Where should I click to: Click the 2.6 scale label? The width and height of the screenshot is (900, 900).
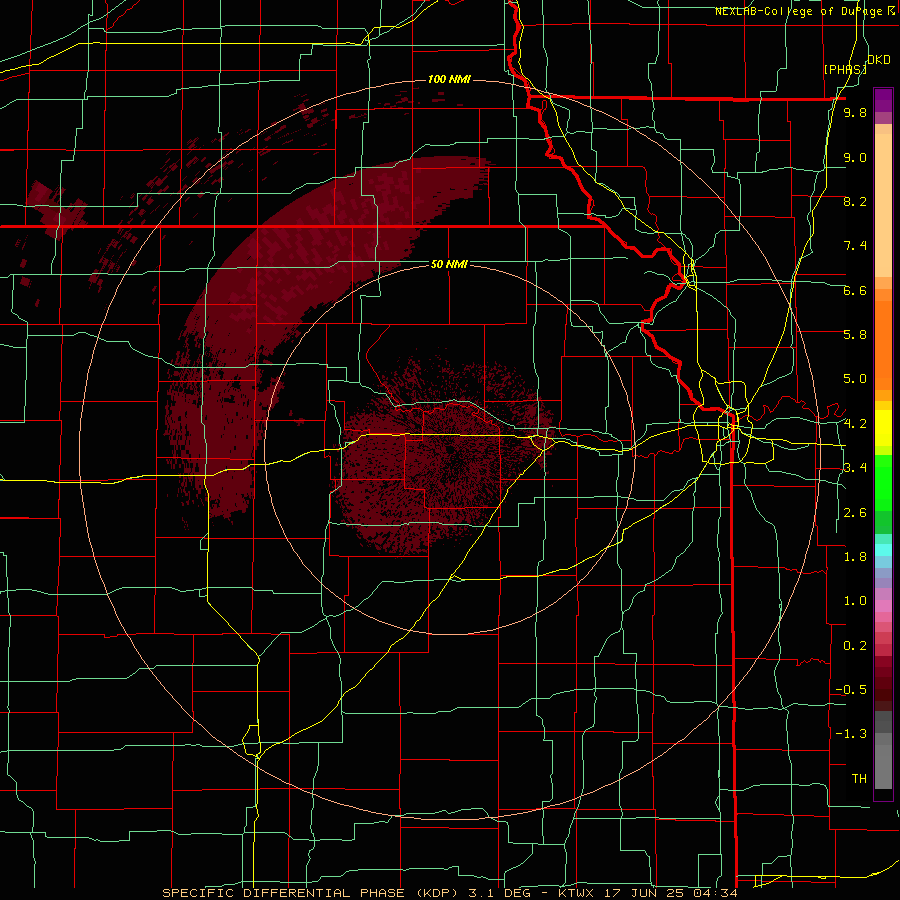(855, 513)
